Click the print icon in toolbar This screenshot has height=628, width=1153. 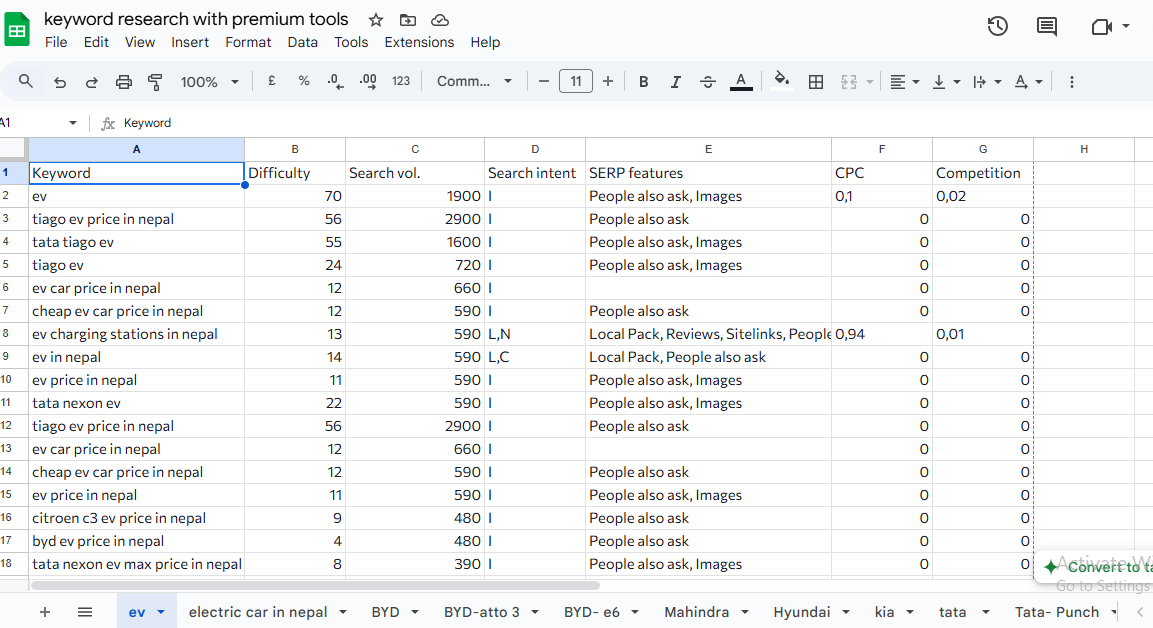point(124,82)
